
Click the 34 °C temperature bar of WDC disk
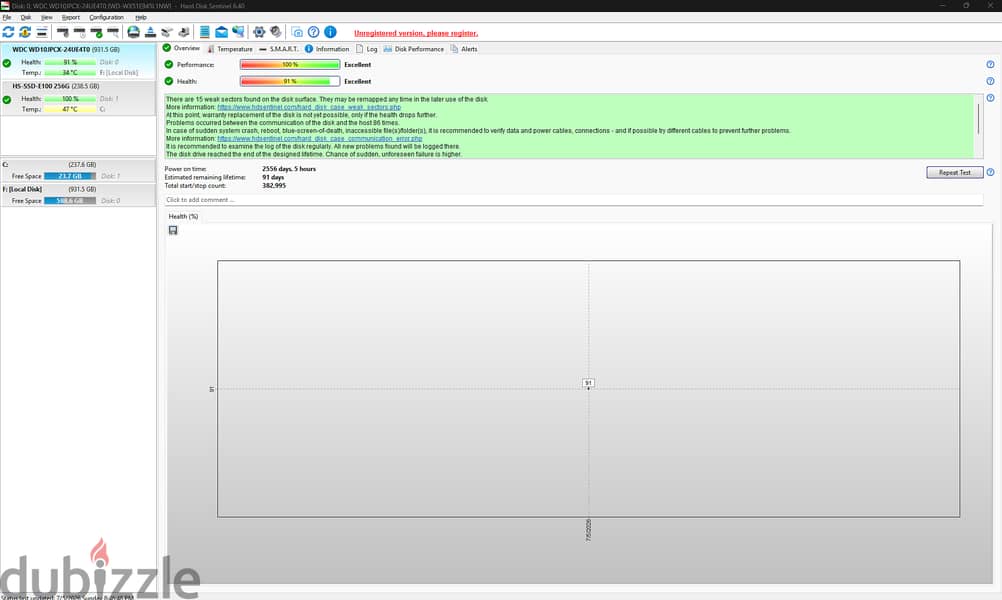coord(70,73)
